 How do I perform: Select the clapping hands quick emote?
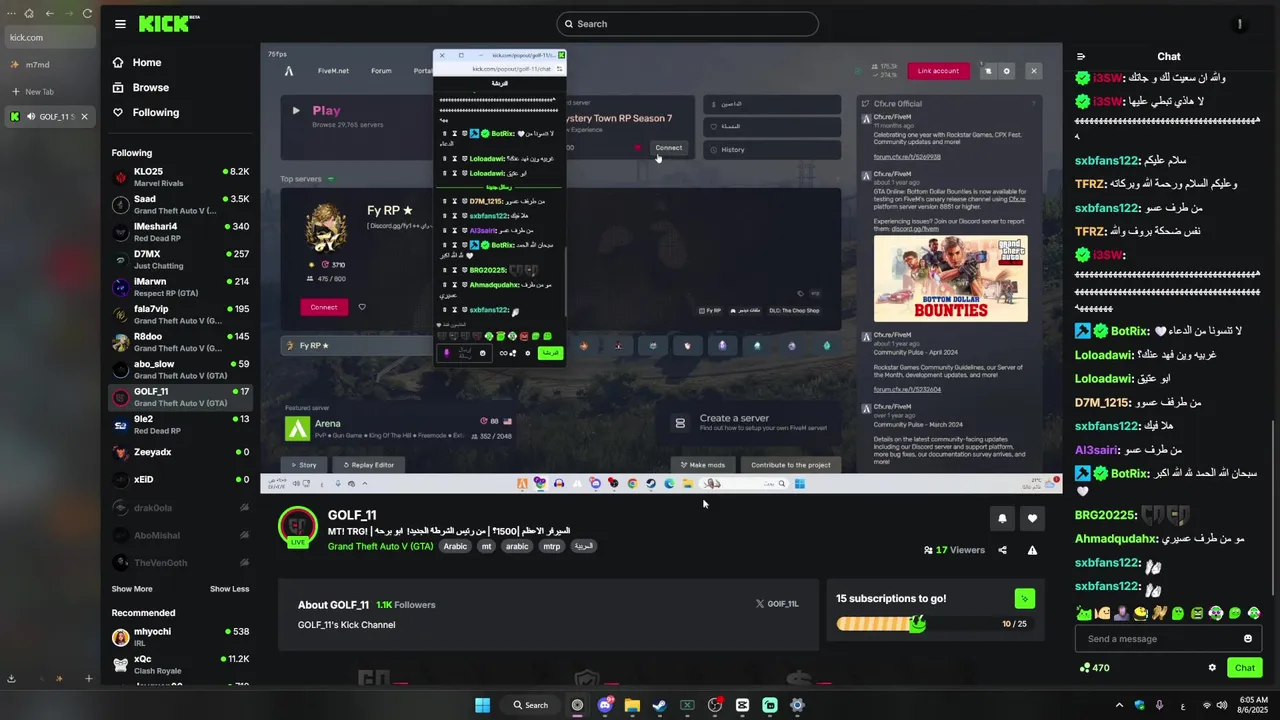1159,613
